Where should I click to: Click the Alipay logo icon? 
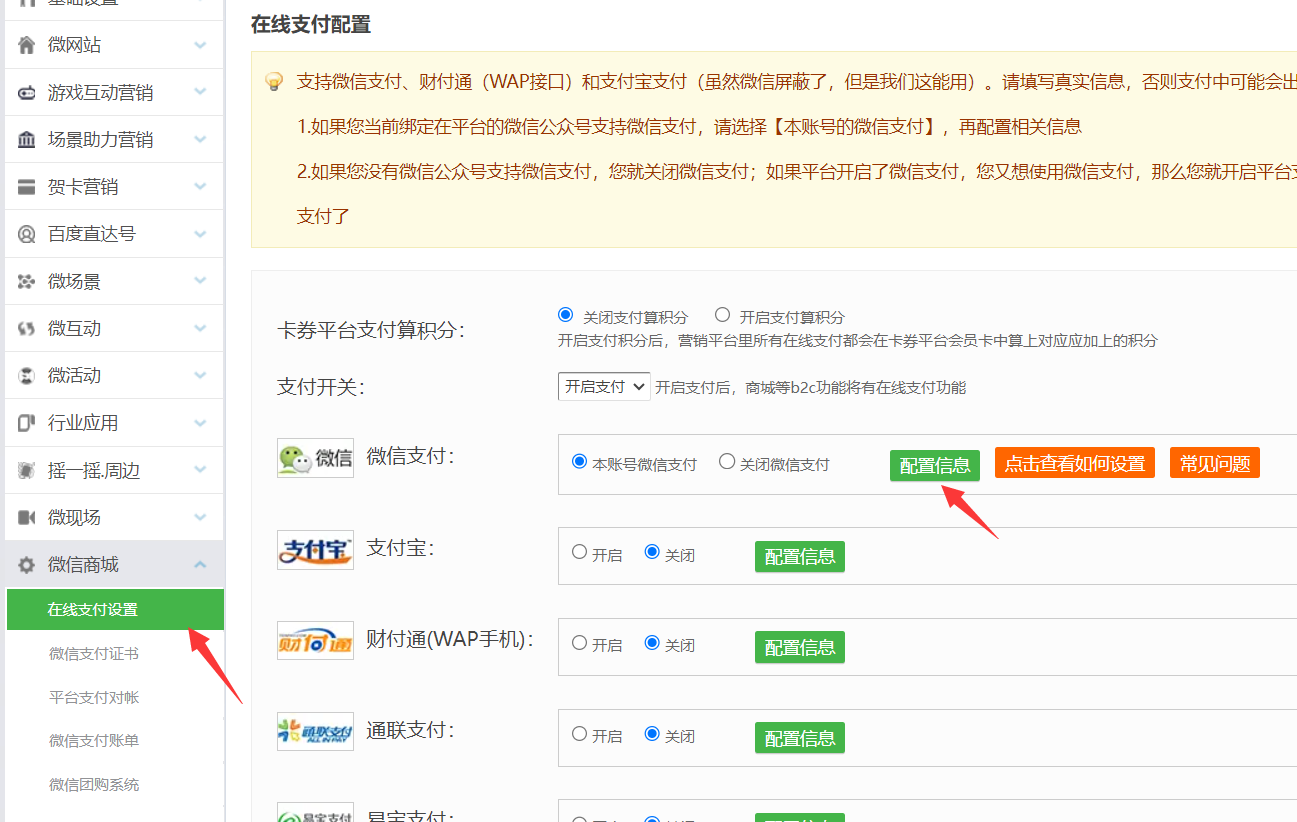tap(315, 550)
